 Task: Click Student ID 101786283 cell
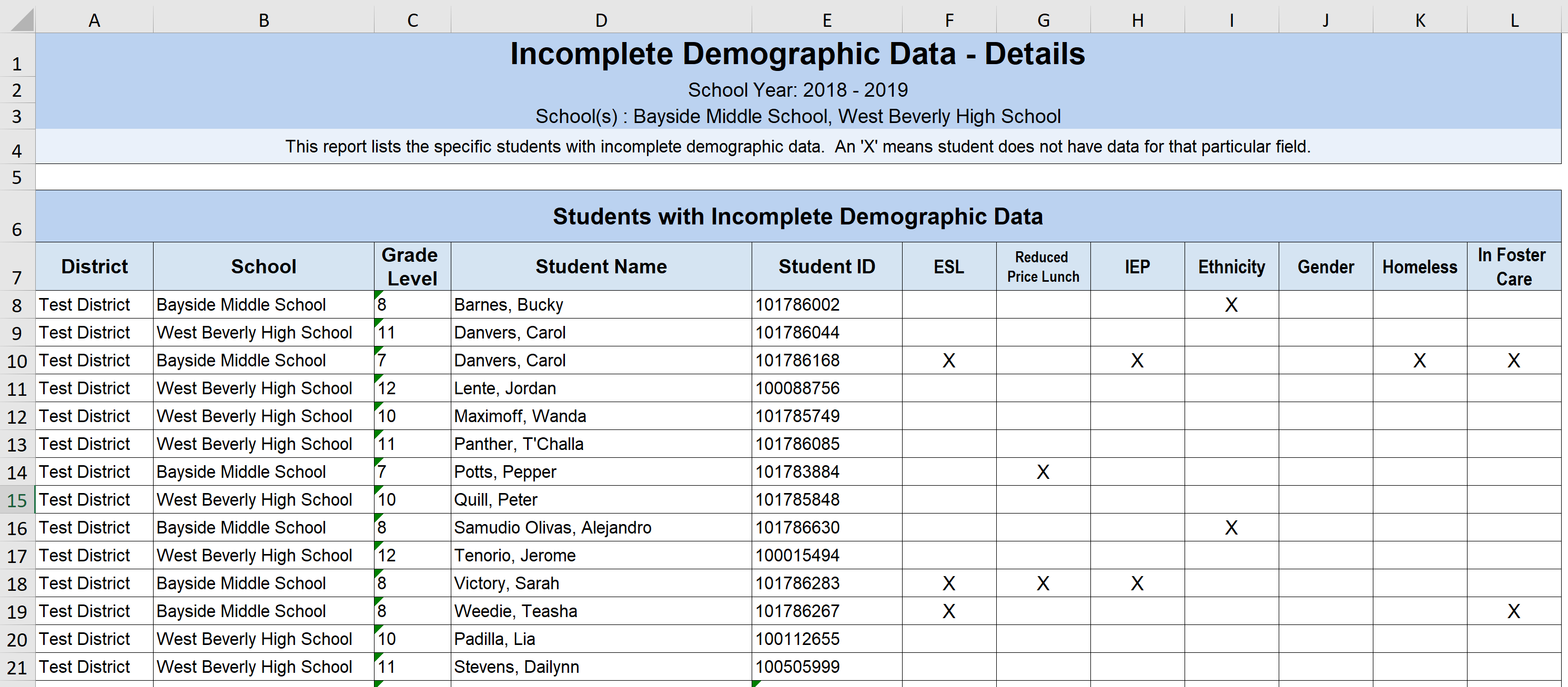point(827,583)
